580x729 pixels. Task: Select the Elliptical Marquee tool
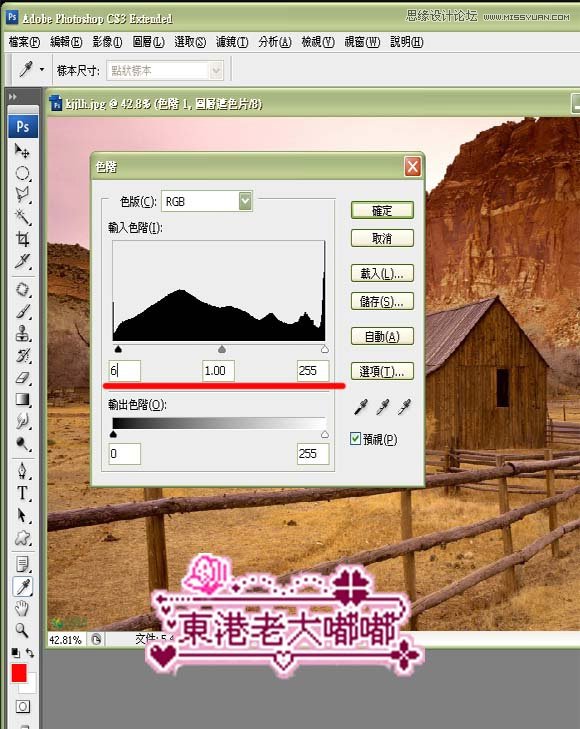(x=22, y=173)
